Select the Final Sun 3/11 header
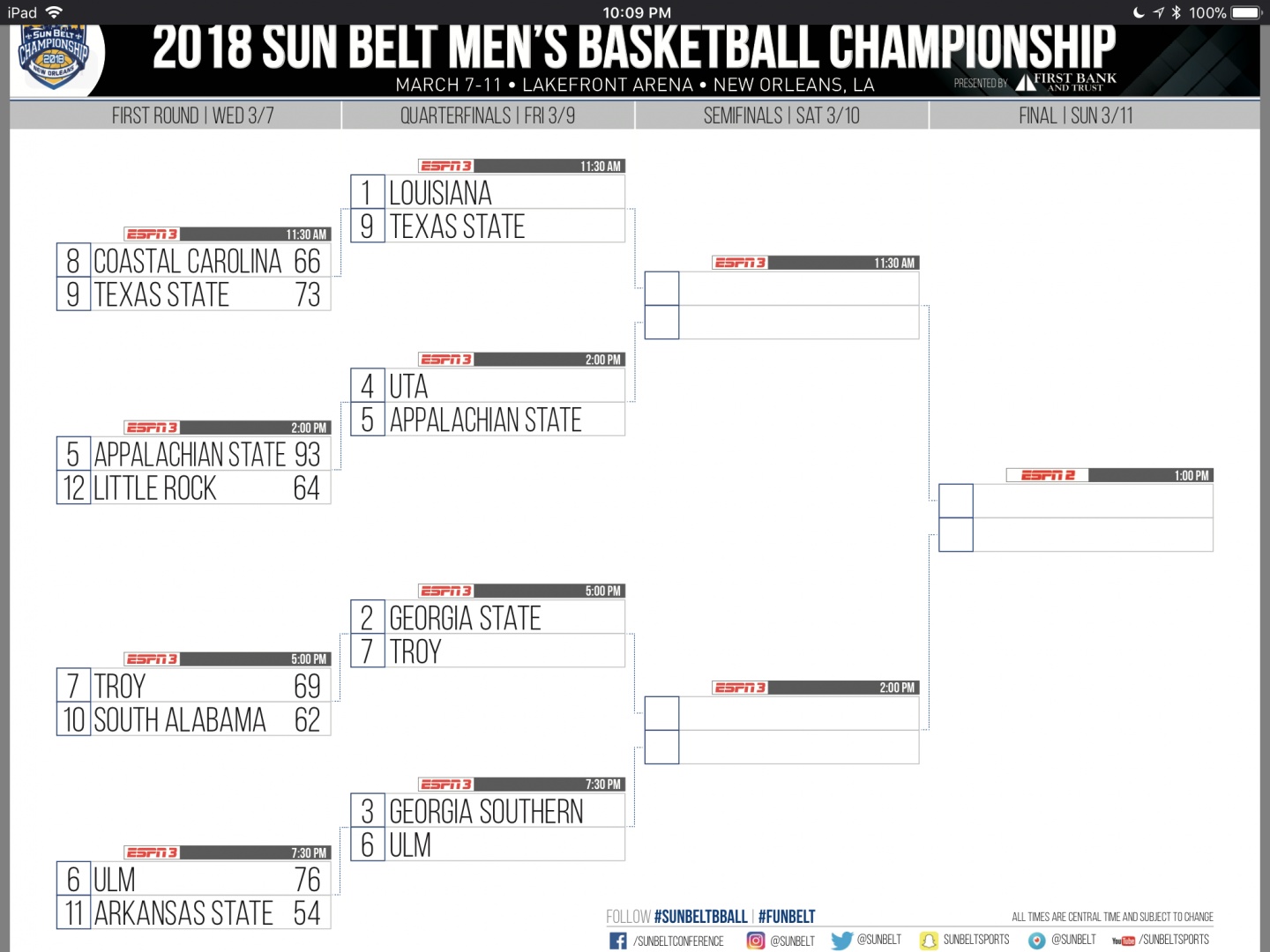 tap(1075, 115)
